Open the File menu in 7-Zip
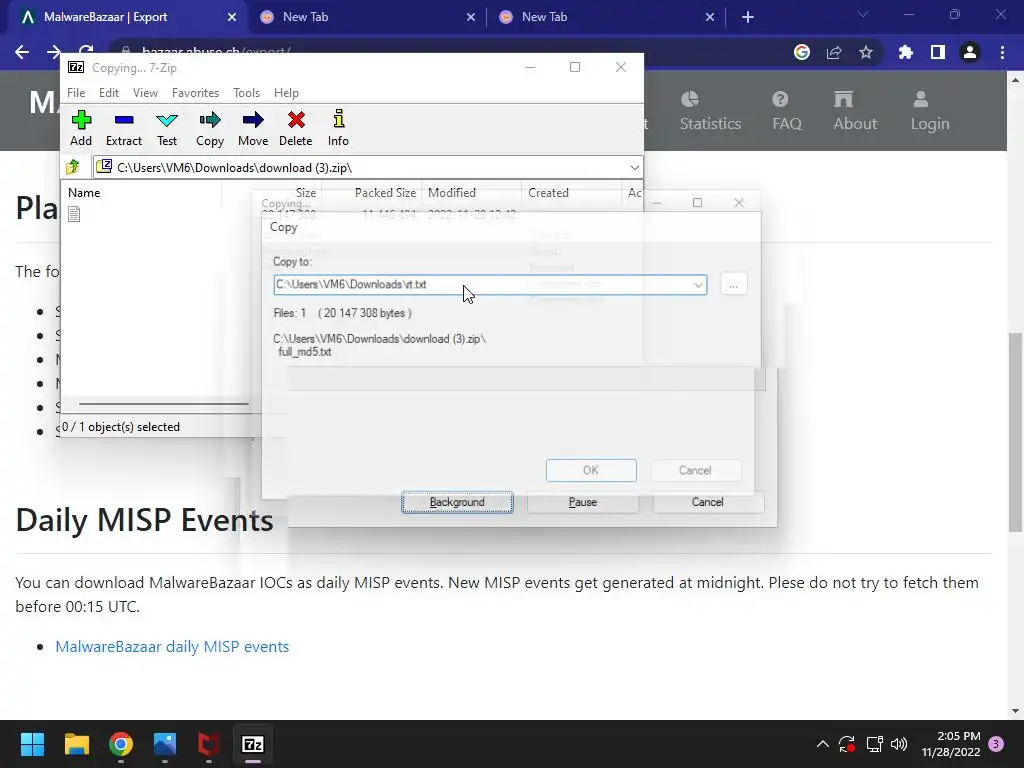Screen dimensions: 1024x768 76,93
